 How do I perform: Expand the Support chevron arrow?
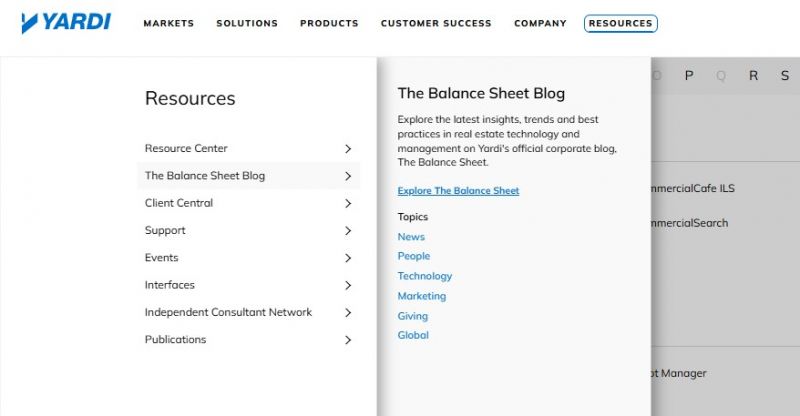[348, 231]
